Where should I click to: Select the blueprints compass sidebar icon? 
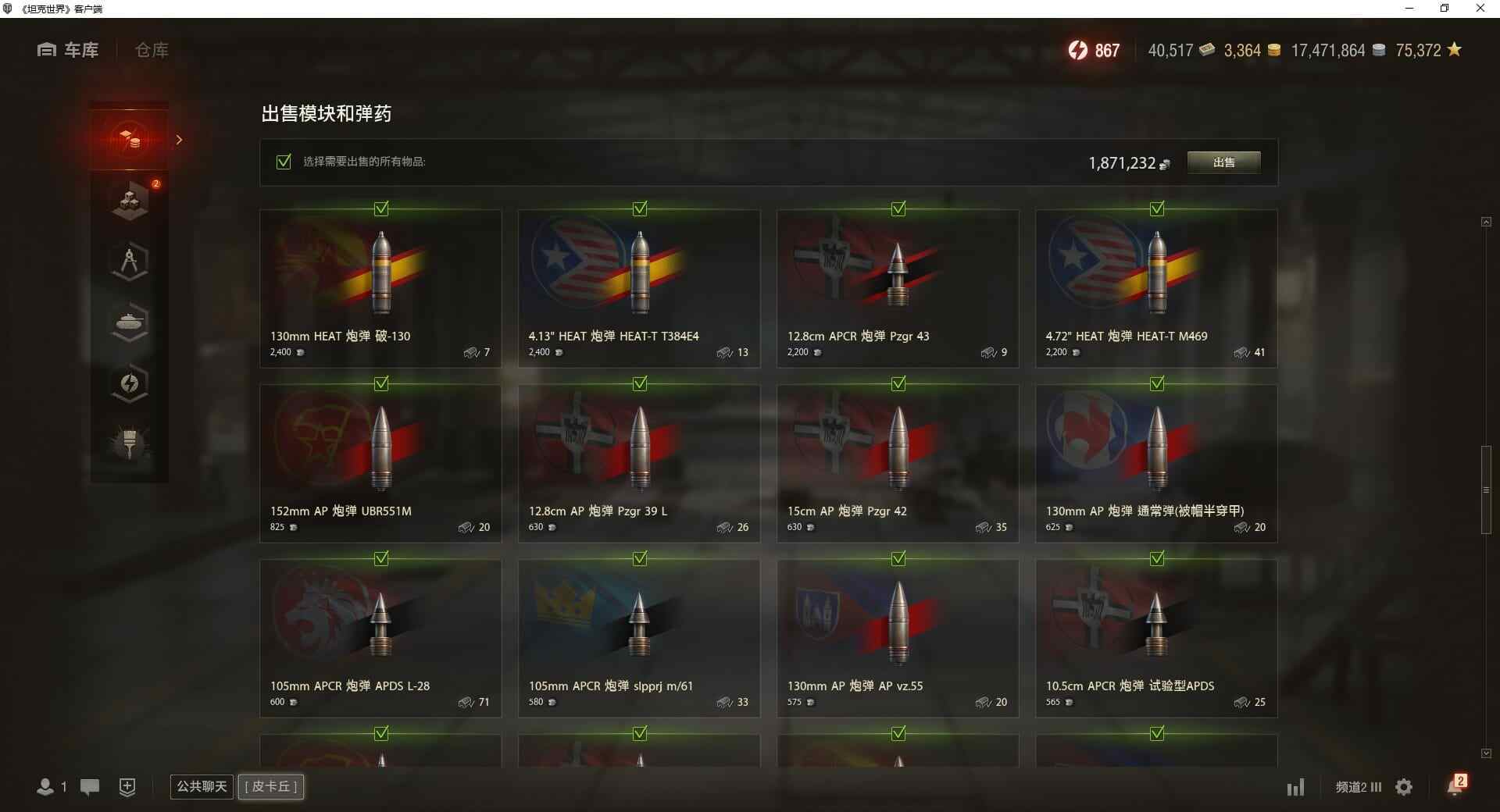pos(130,262)
